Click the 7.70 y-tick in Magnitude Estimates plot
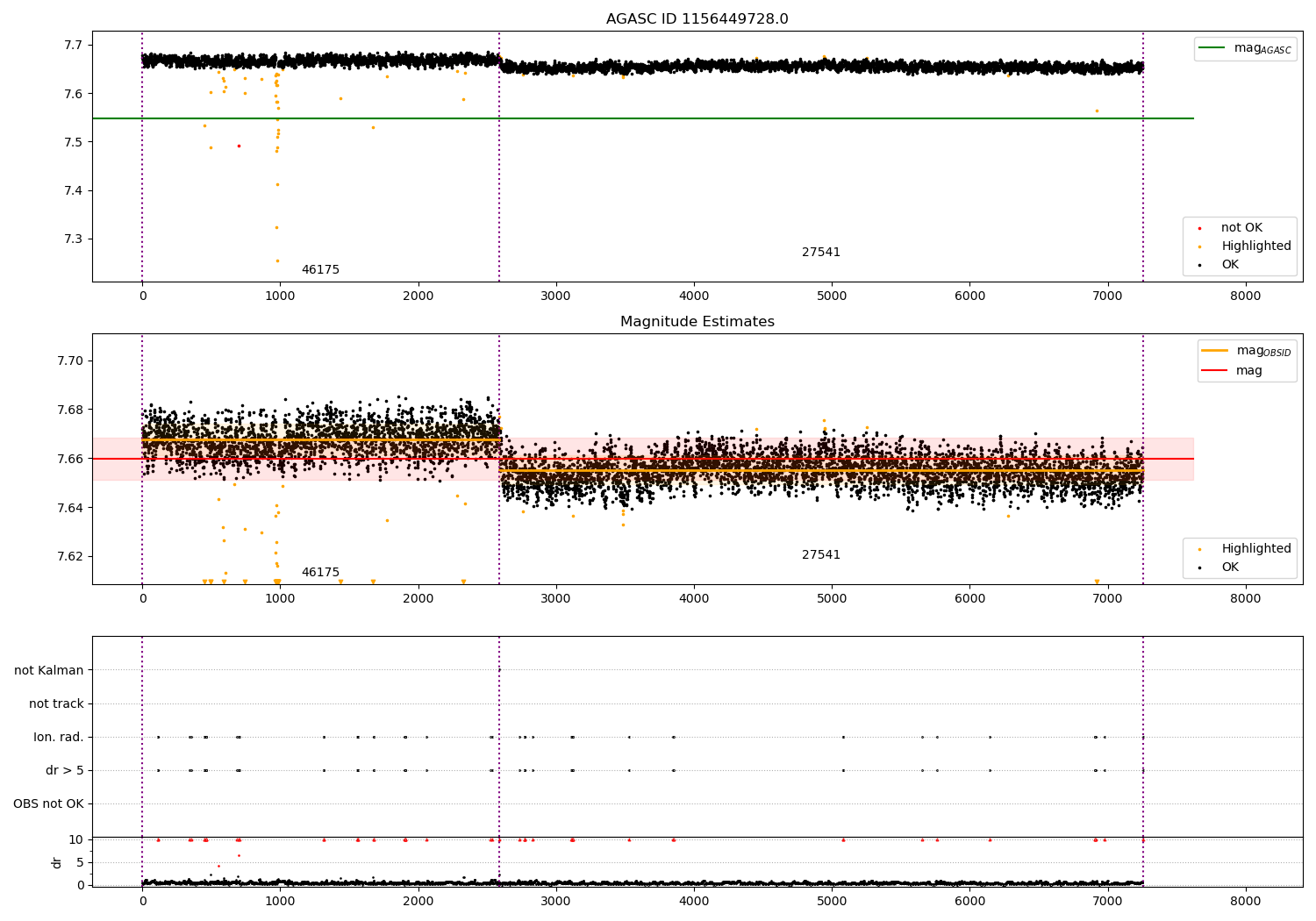This screenshot has height=921, width=1316. point(71,361)
